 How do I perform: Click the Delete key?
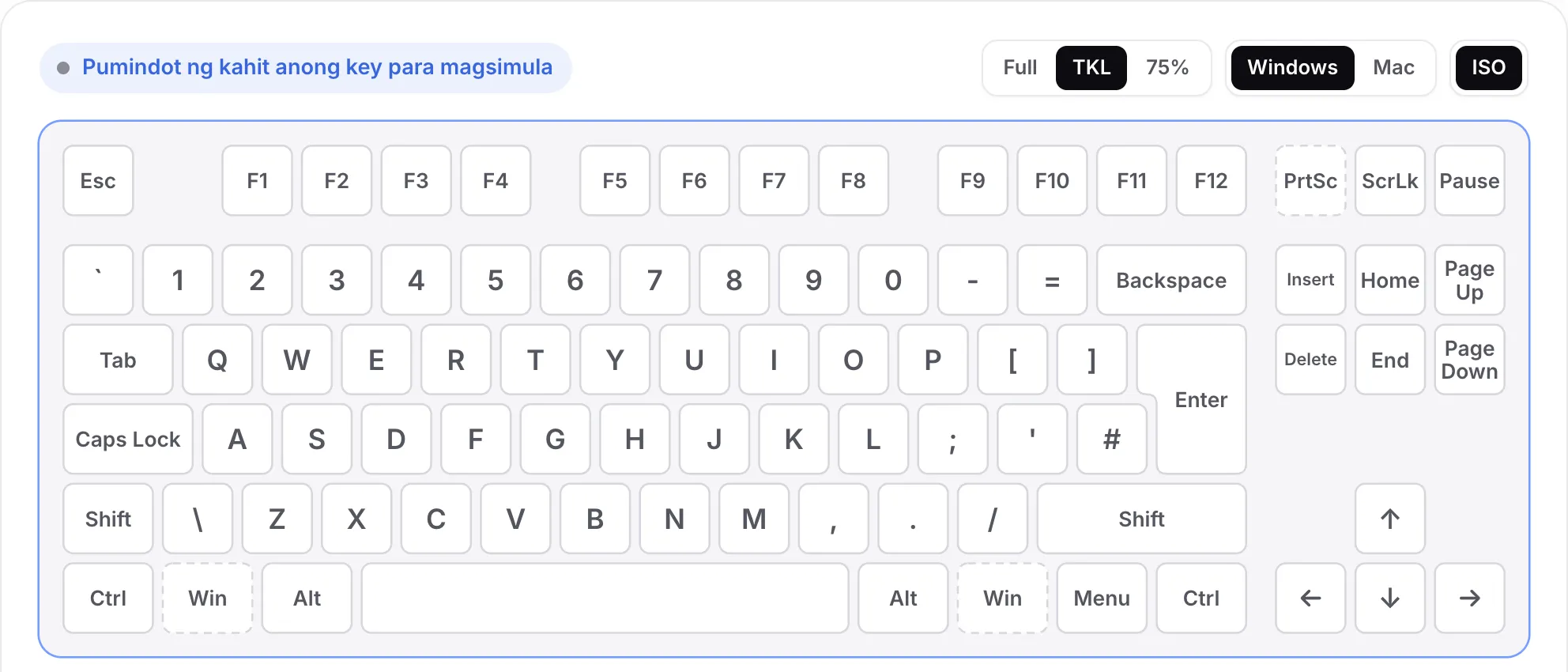tap(1310, 360)
